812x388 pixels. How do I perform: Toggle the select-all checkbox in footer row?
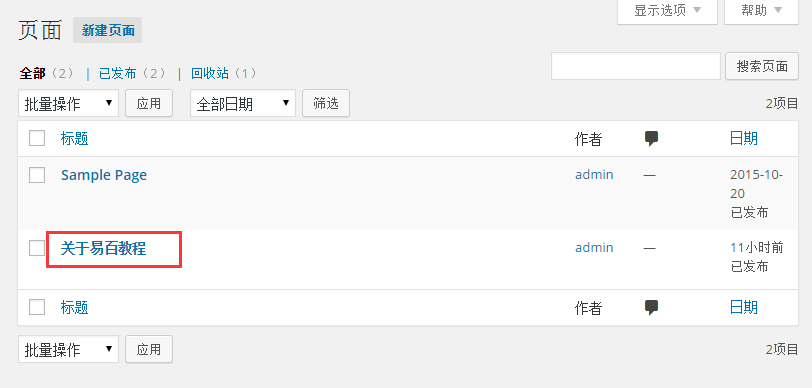pyautogui.click(x=37, y=307)
